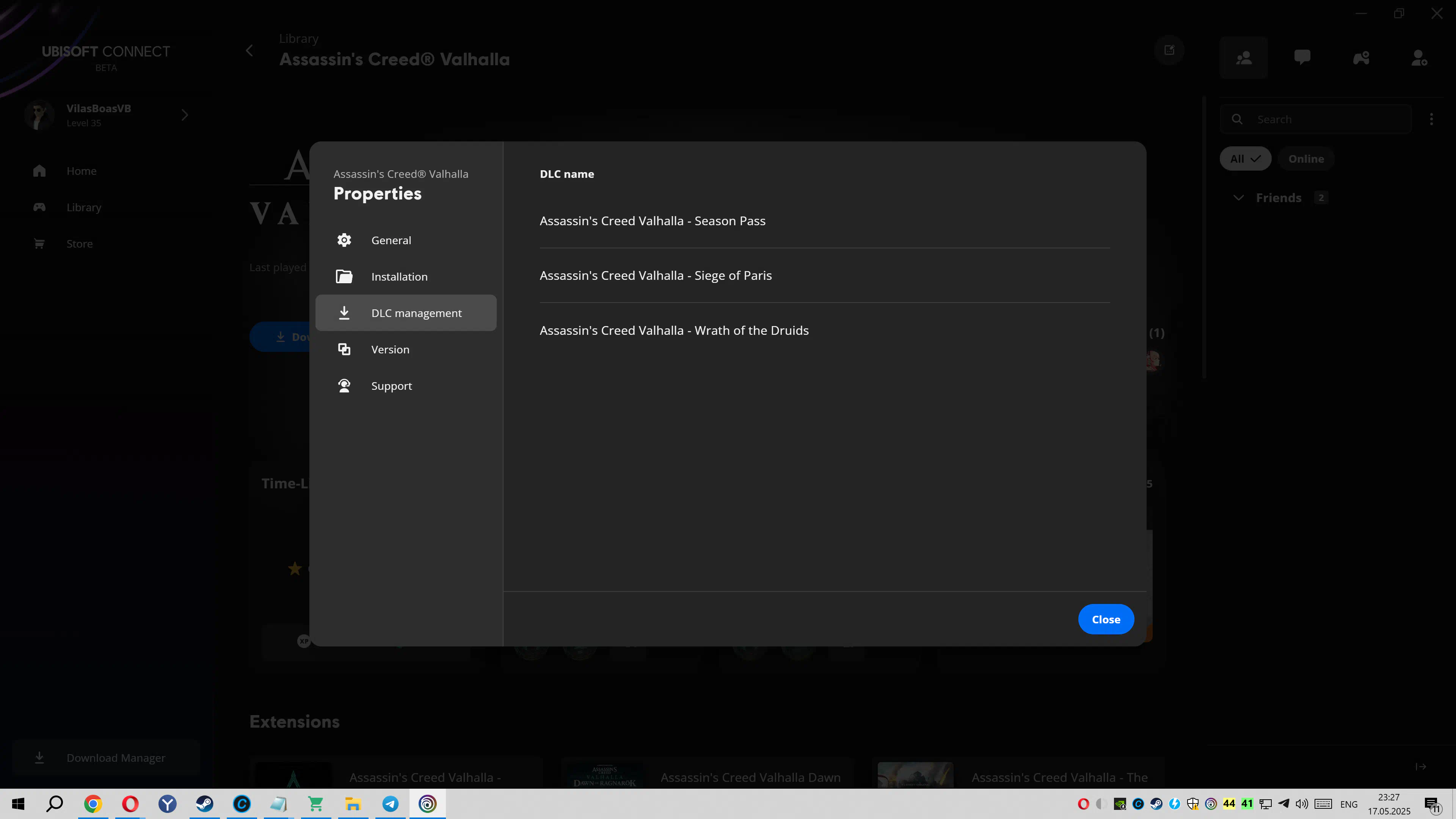
Task: Open File Explorer from taskbar
Action: coord(353,804)
